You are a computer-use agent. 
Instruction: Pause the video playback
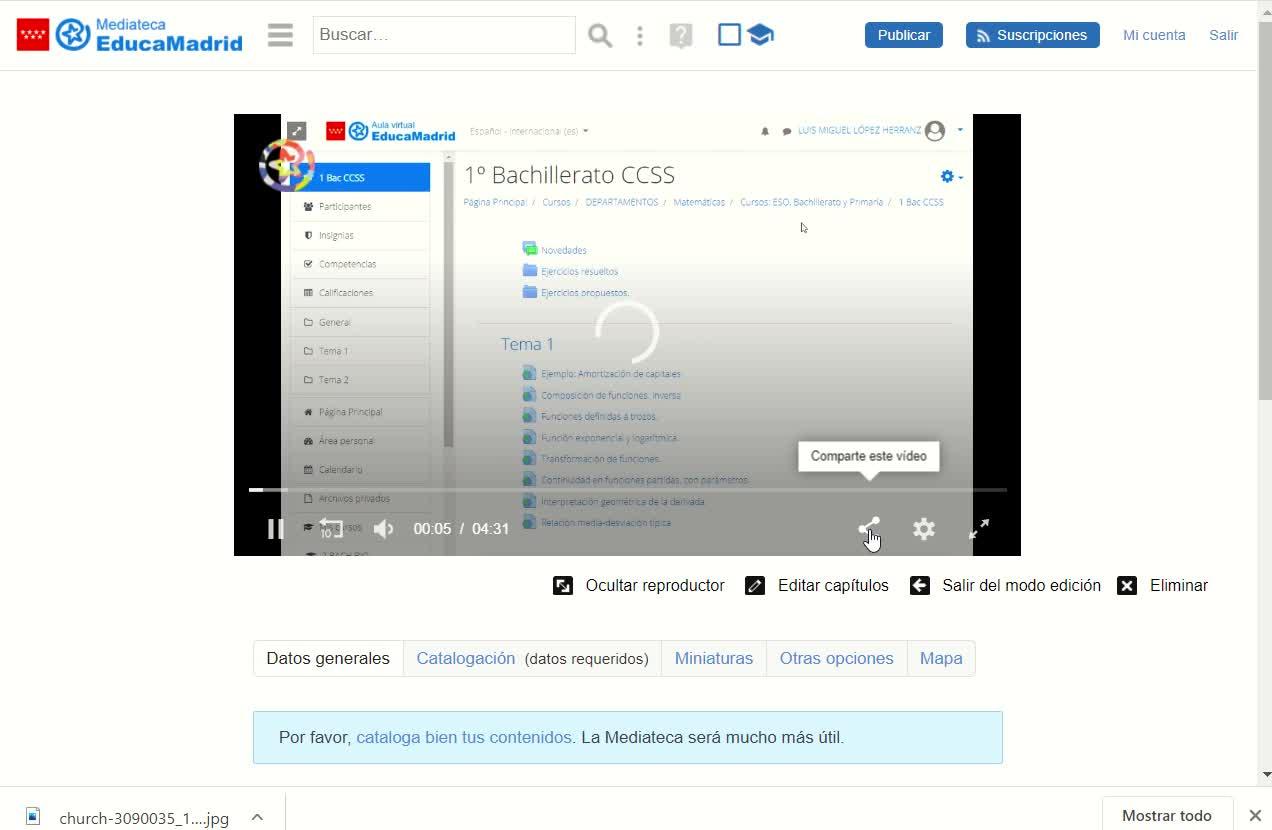275,529
